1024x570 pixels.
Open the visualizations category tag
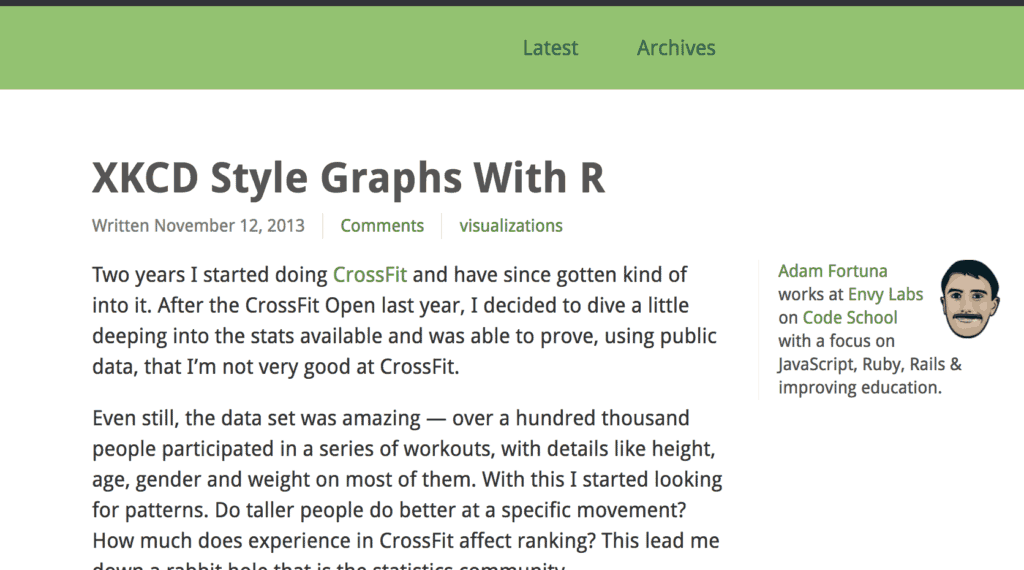[511, 226]
